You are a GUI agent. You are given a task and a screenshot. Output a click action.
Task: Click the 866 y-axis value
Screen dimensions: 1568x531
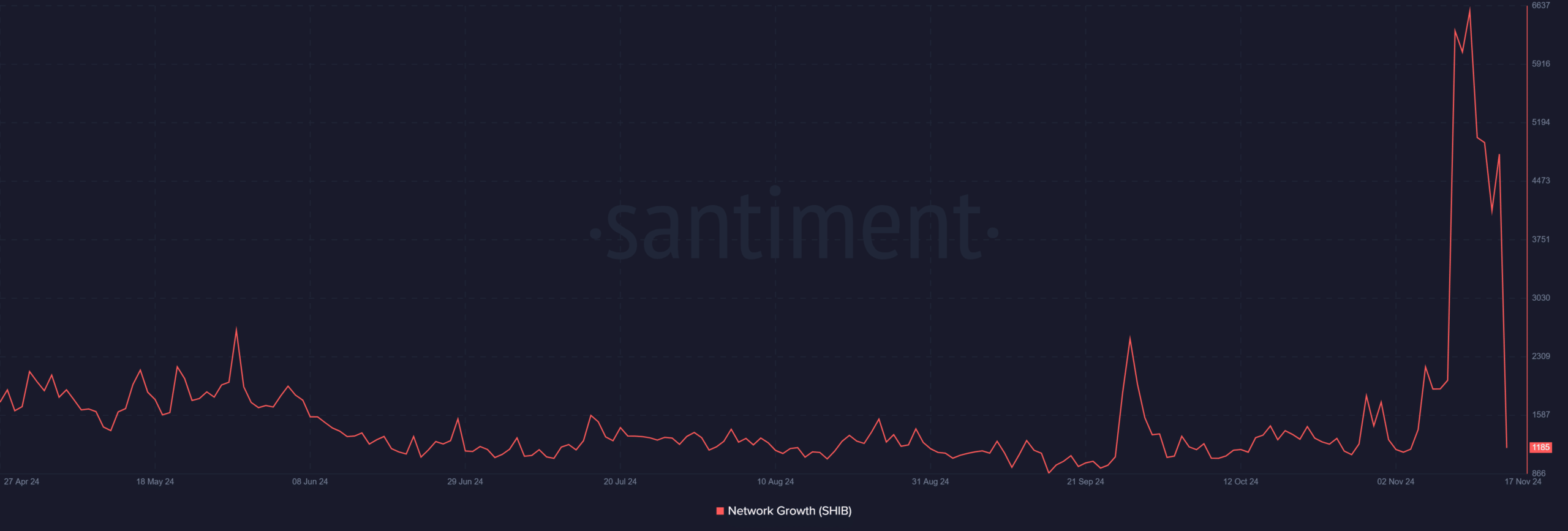[1539, 473]
